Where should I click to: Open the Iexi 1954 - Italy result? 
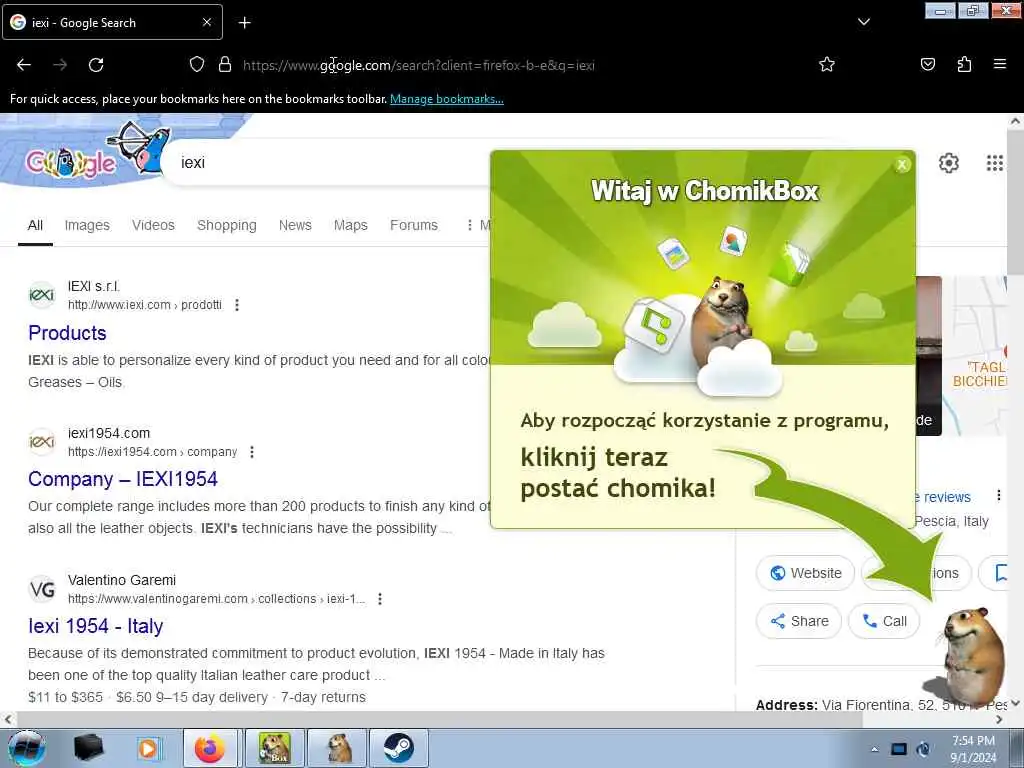click(95, 626)
